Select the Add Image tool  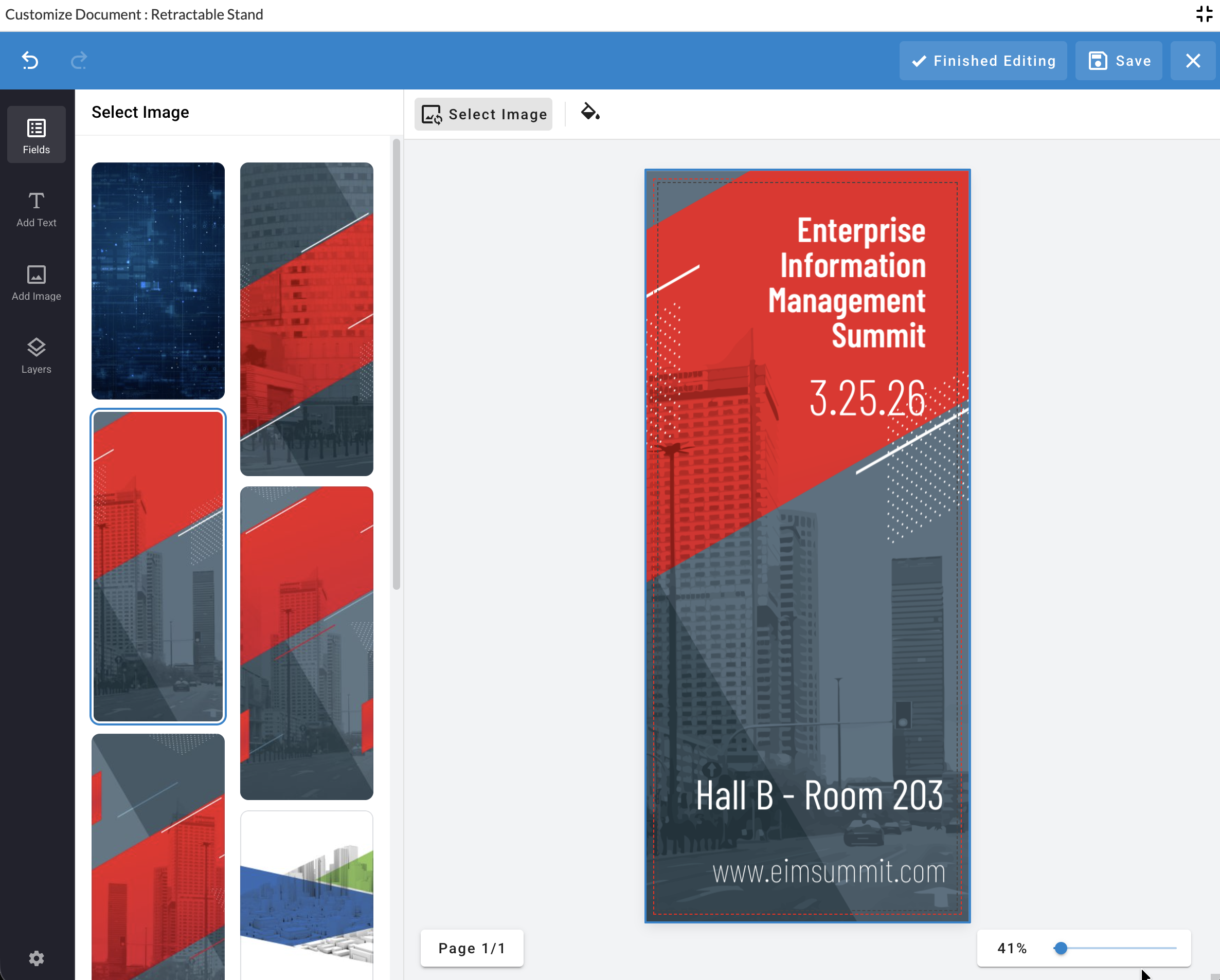[36, 282]
